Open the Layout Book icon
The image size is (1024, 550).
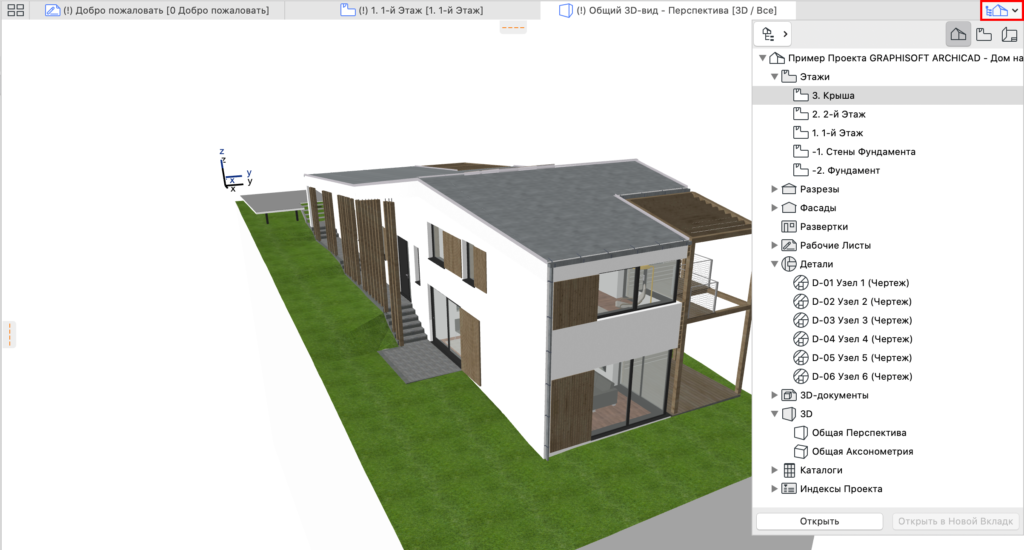coord(1009,34)
